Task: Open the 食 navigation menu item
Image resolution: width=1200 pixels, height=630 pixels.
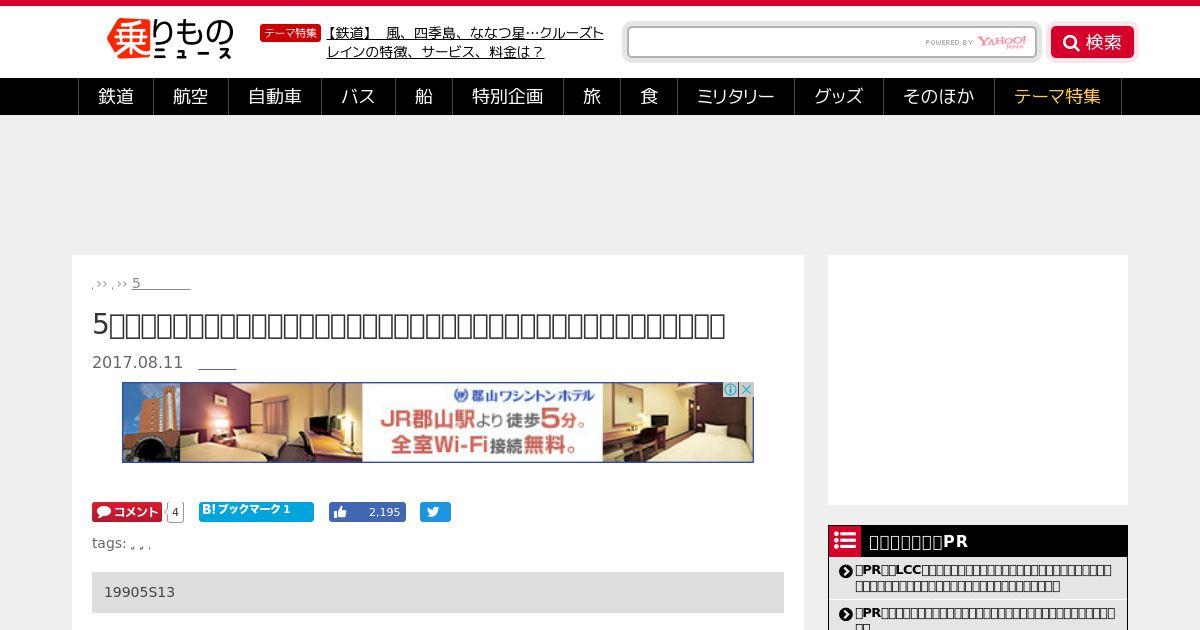Action: [649, 97]
